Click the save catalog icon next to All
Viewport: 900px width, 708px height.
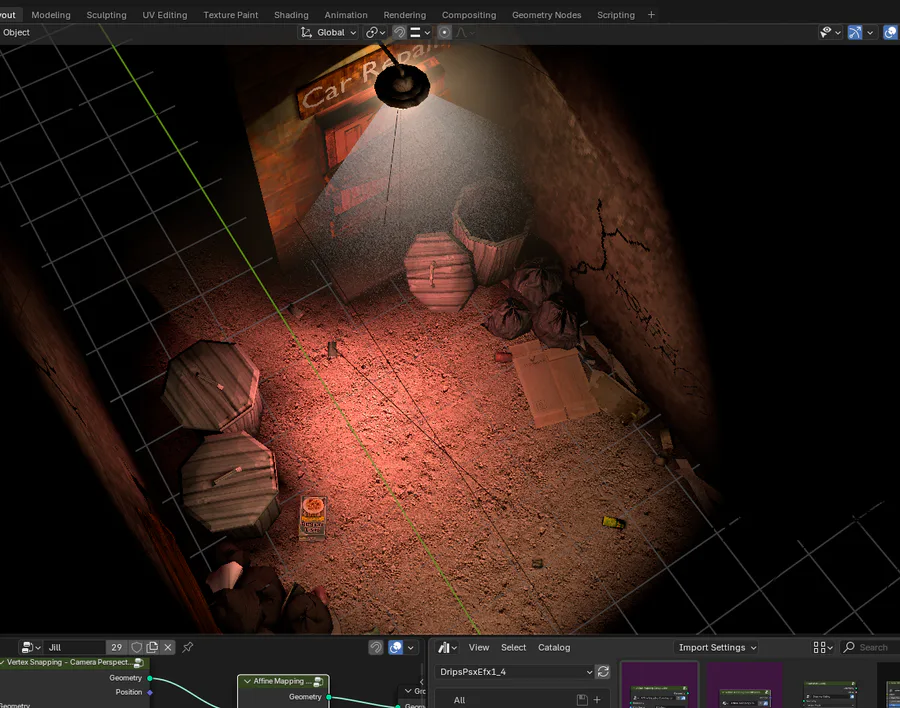581,700
